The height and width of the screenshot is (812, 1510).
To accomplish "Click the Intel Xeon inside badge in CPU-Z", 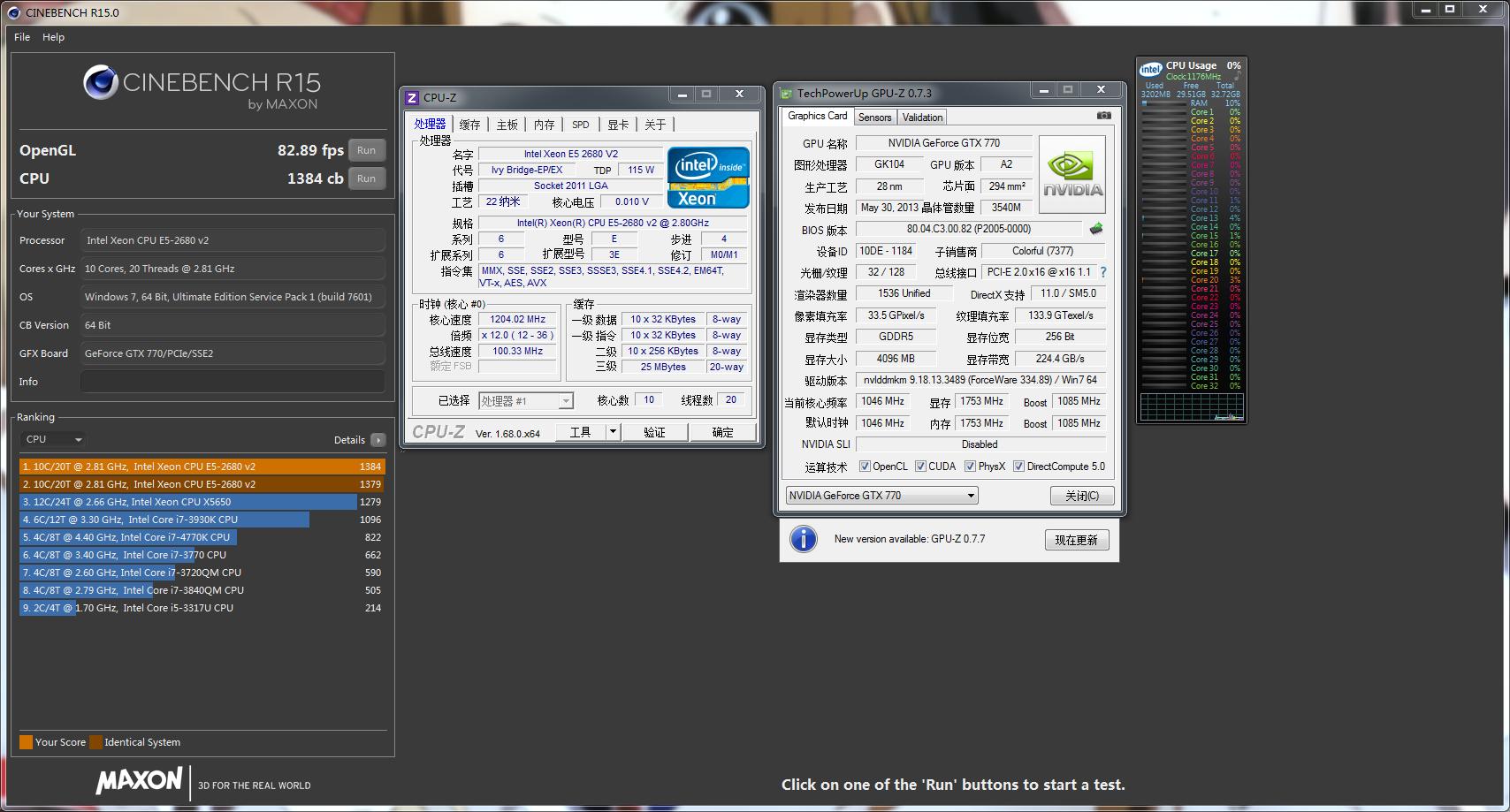I will (707, 177).
